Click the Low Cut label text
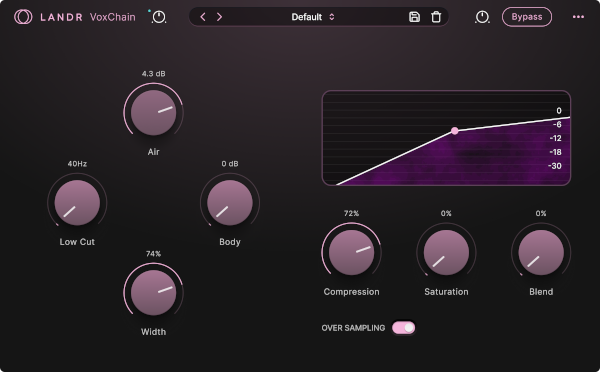The width and height of the screenshot is (600, 372). click(77, 242)
